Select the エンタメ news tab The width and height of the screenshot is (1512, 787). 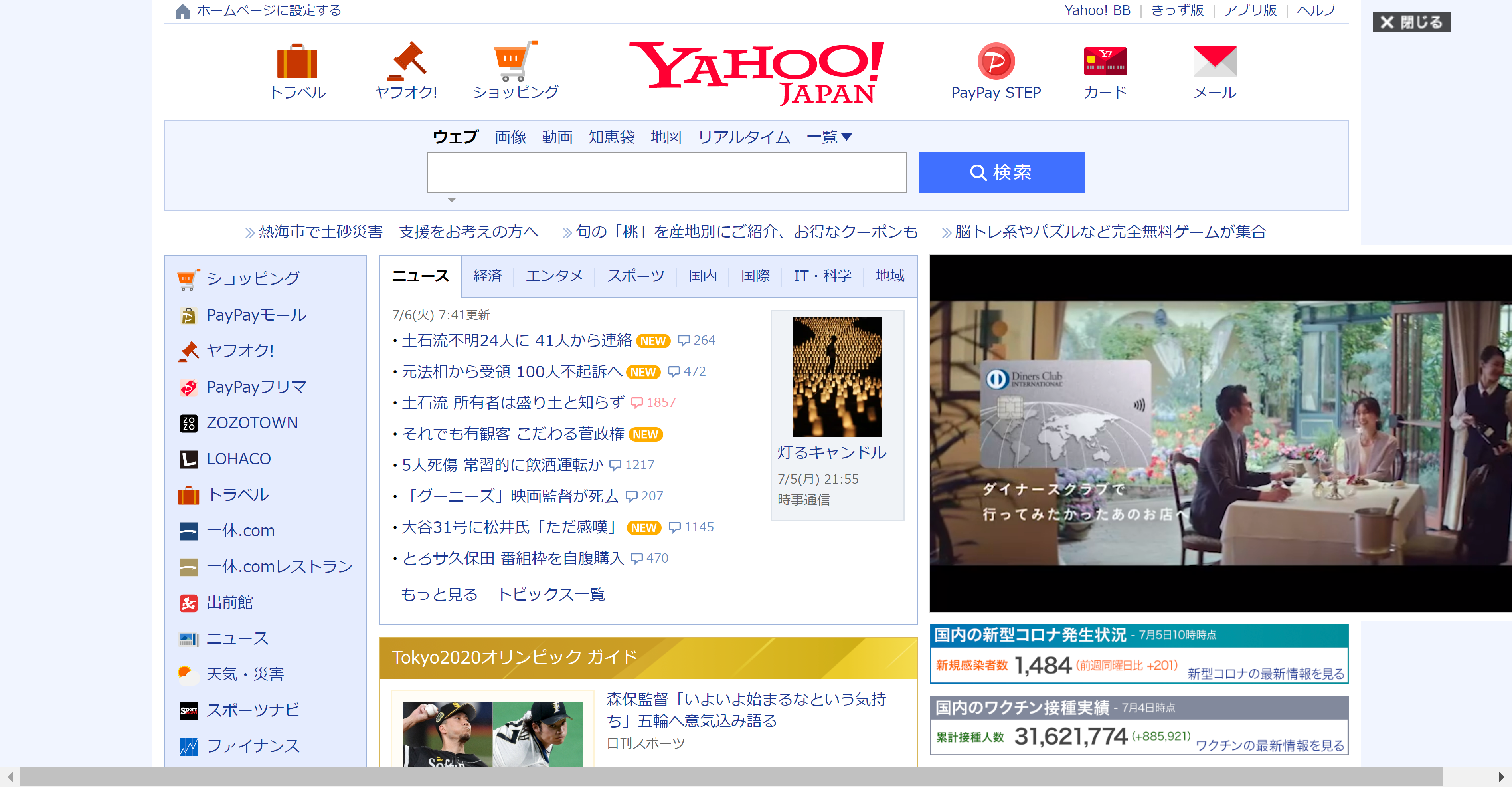click(553, 276)
